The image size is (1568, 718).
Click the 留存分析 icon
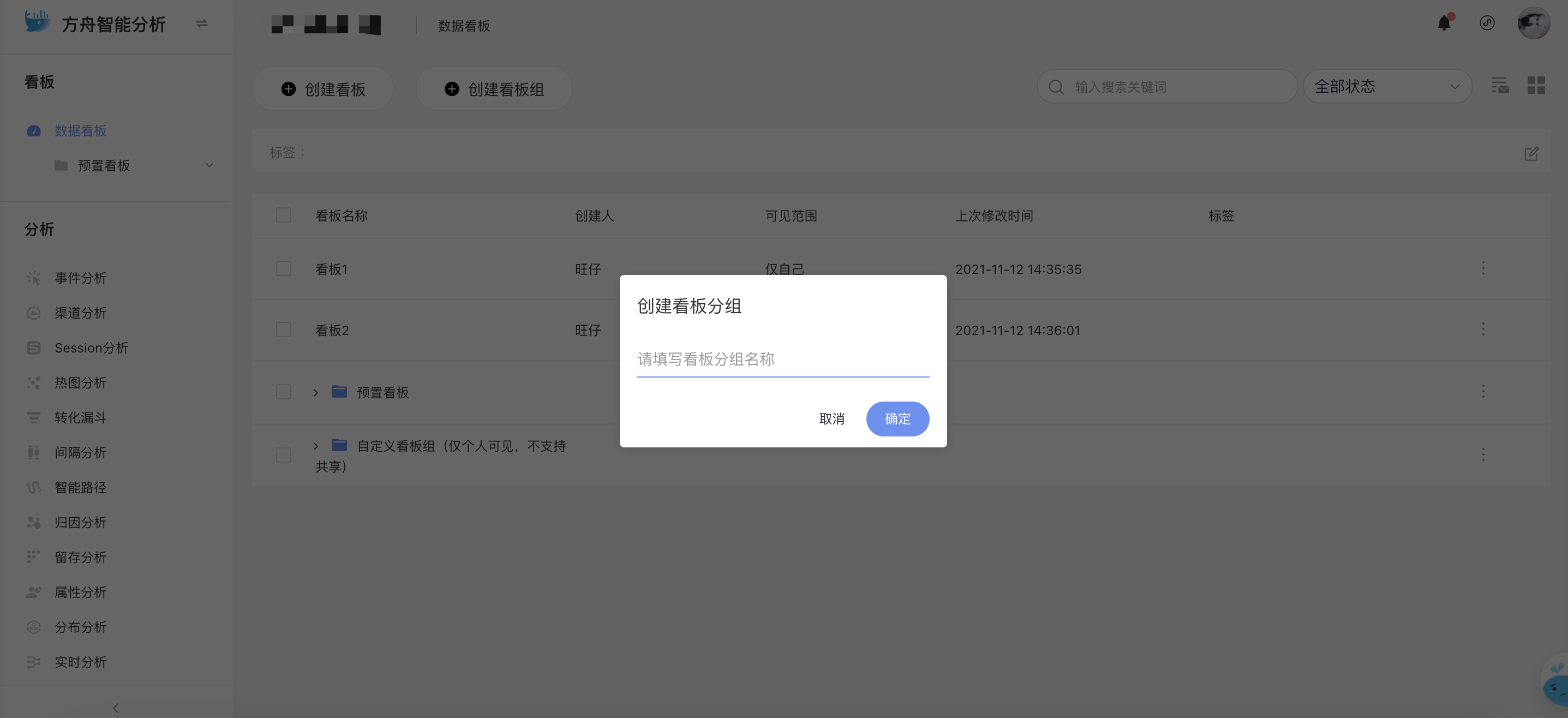click(x=33, y=557)
